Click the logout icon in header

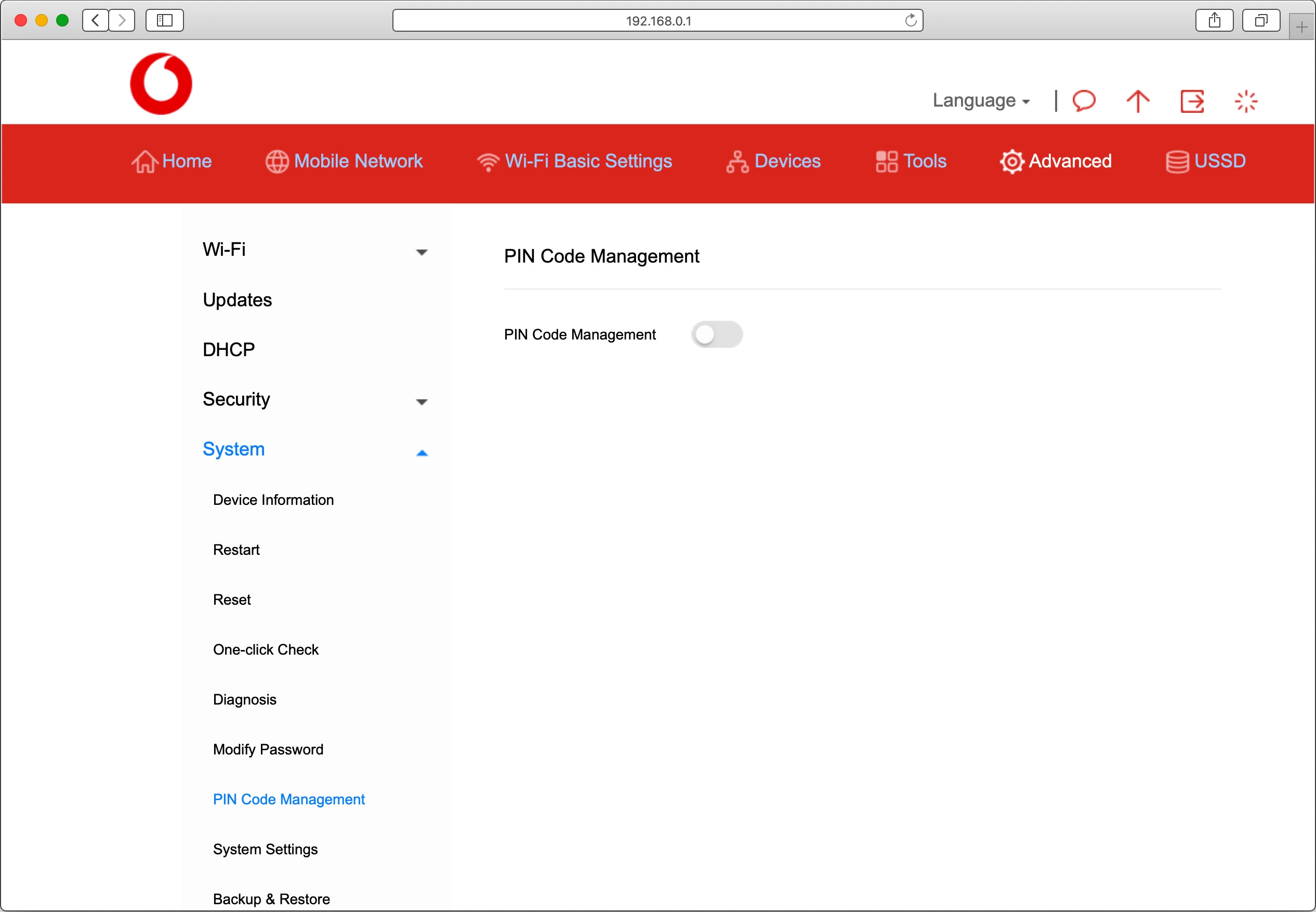[1192, 101]
